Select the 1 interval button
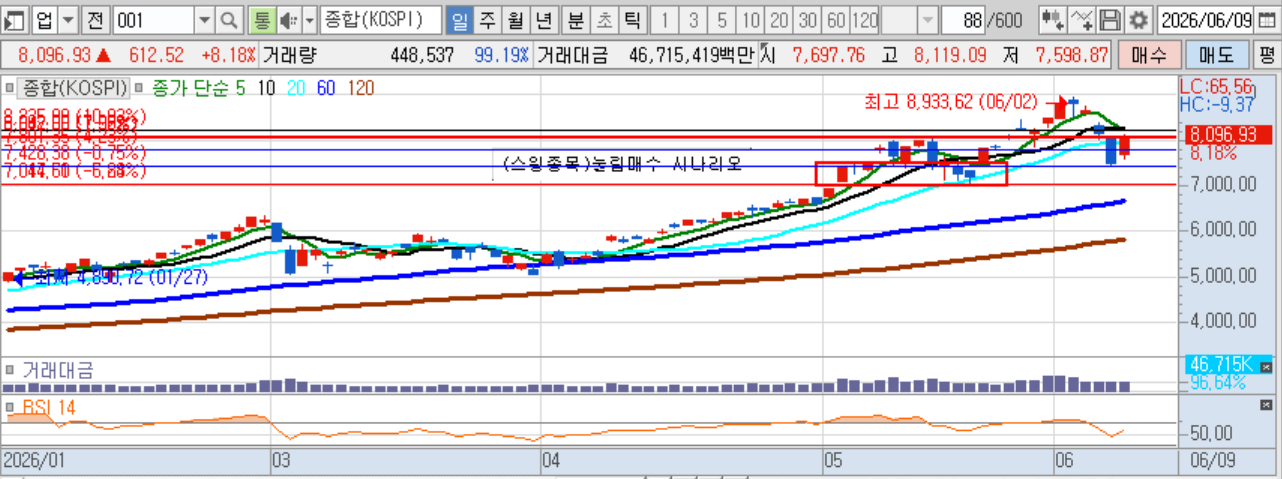 (x=666, y=19)
